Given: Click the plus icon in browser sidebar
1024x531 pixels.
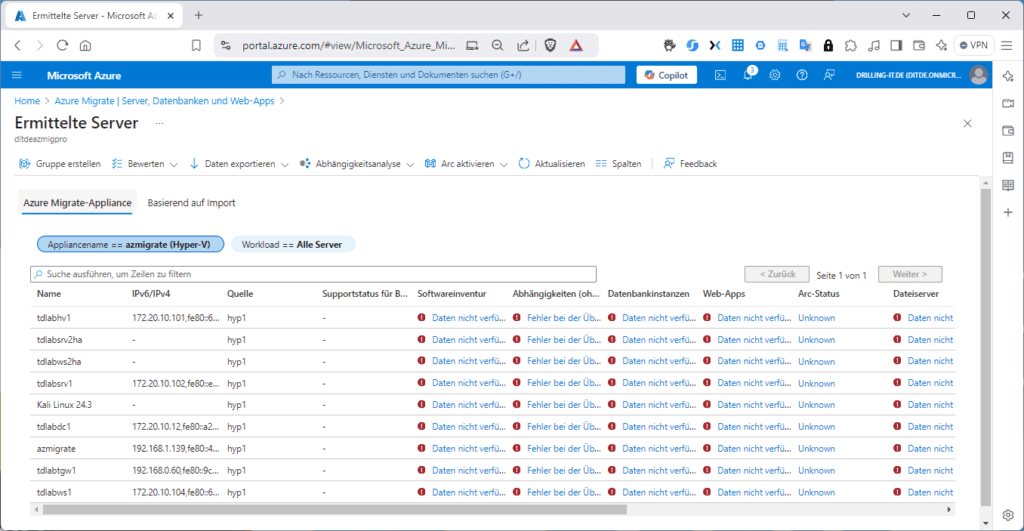Looking at the screenshot, I should click(x=1008, y=212).
